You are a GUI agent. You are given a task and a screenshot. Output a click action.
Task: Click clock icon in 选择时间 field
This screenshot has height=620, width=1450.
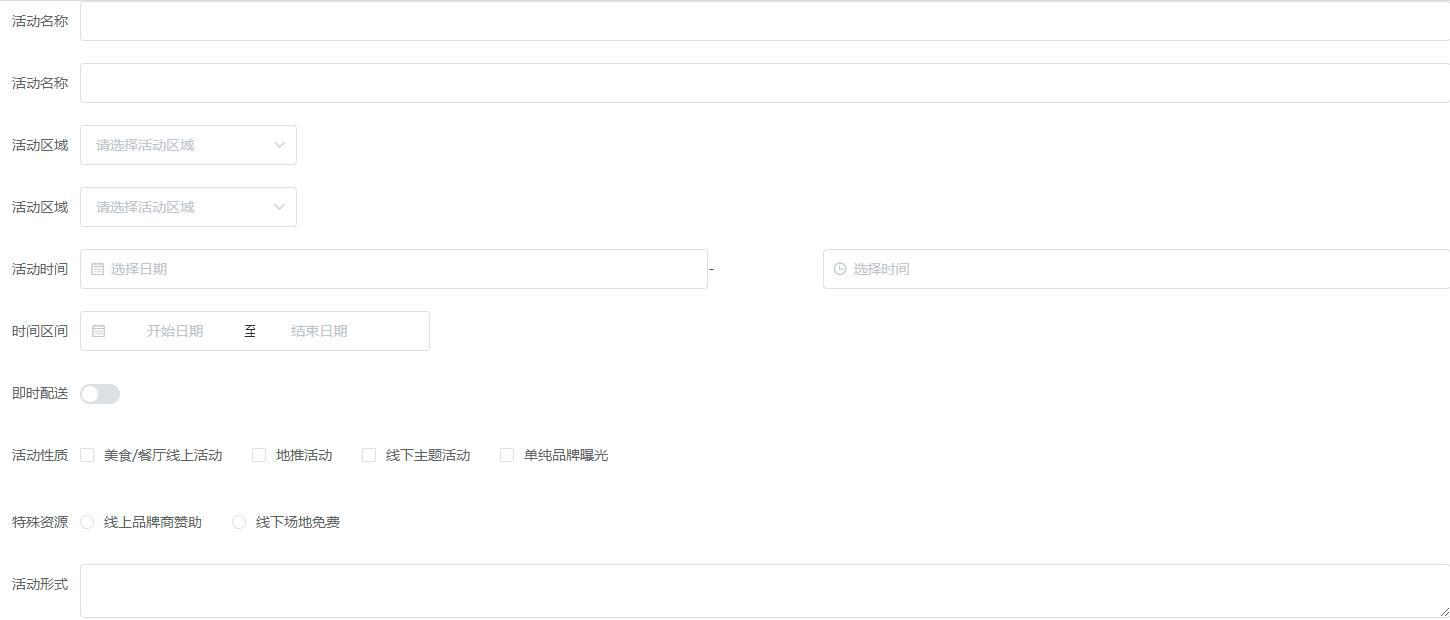pyautogui.click(x=840, y=269)
